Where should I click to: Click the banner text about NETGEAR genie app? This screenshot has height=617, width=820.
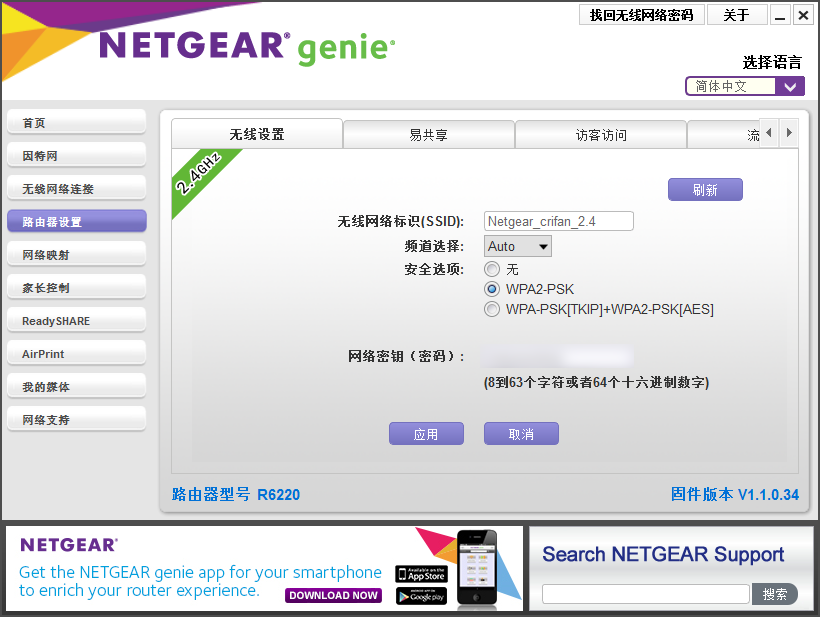click(x=200, y=581)
